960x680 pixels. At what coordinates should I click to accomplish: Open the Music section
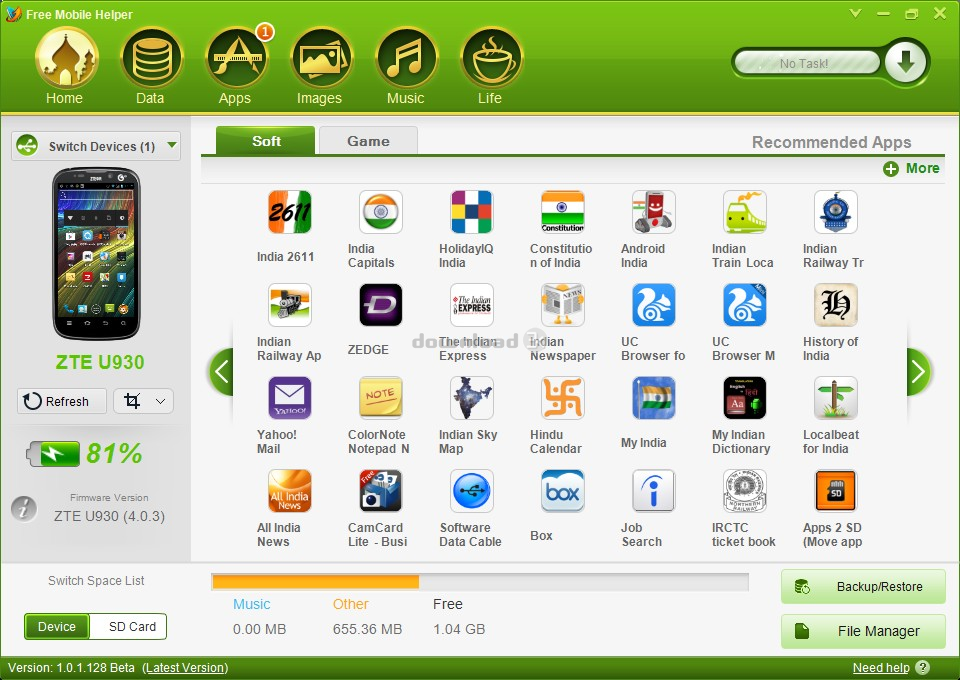click(406, 59)
